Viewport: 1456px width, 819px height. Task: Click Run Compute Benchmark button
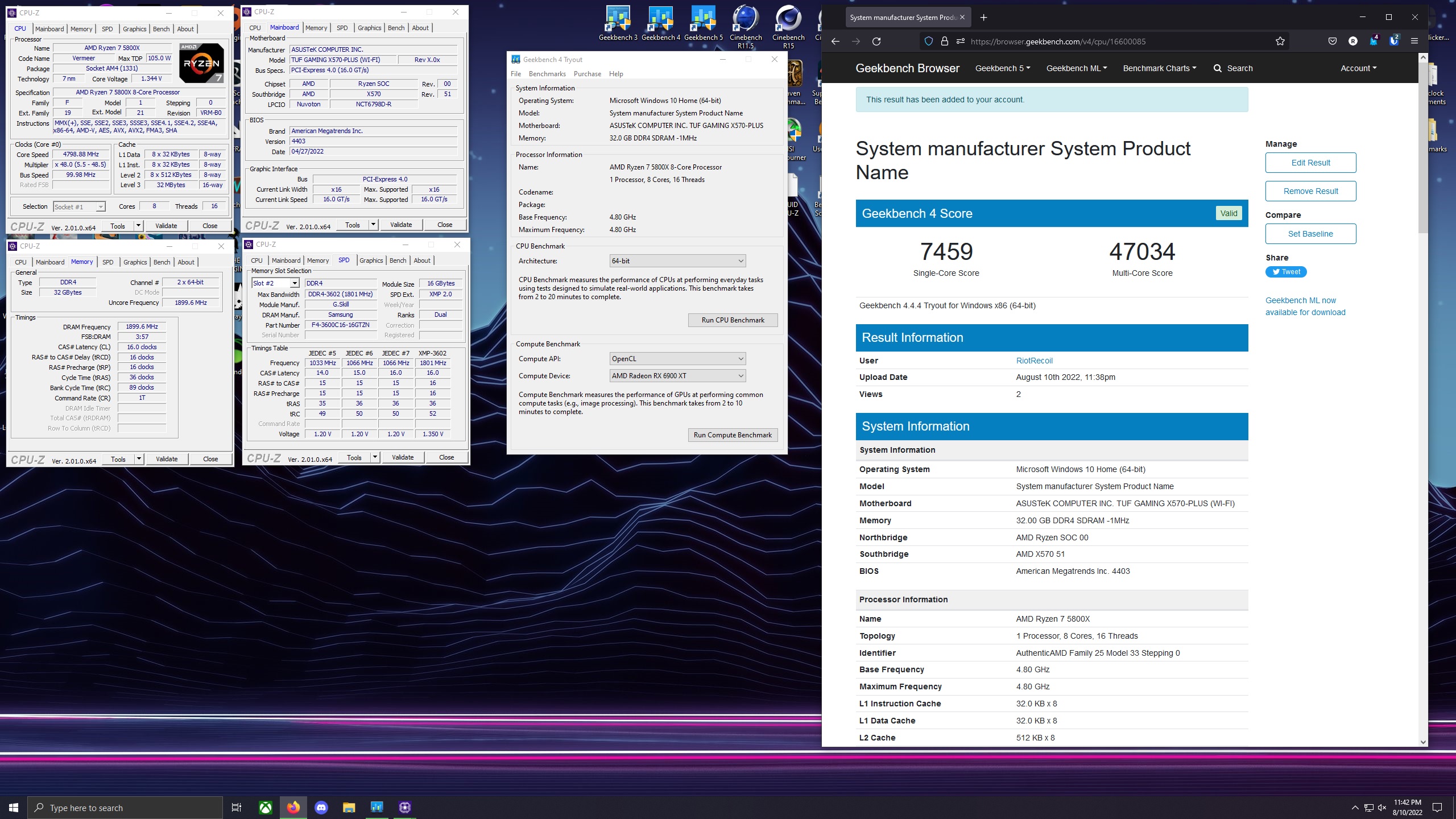click(733, 435)
